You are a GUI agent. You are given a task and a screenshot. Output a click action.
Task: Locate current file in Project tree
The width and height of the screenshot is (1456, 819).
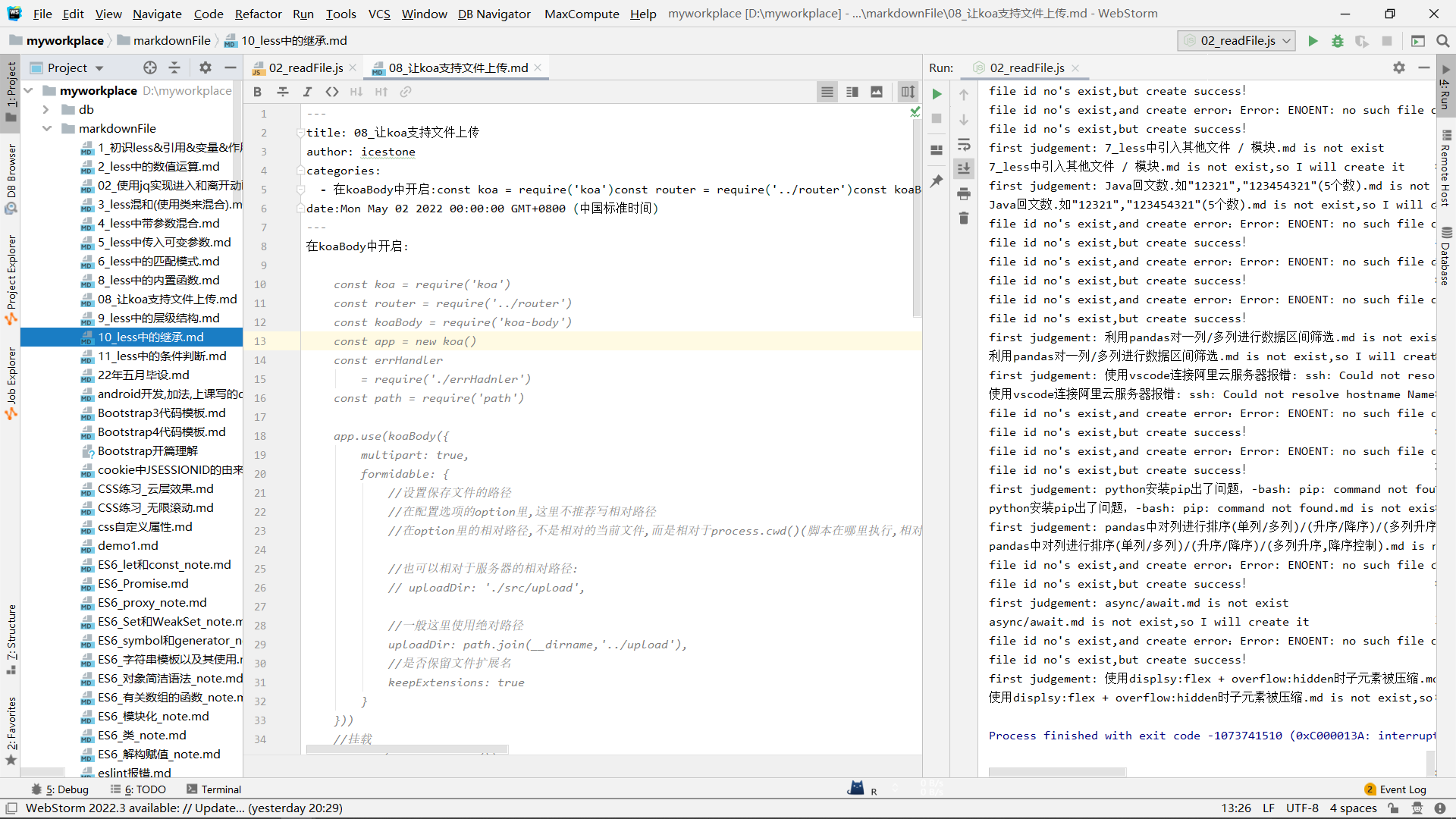150,67
